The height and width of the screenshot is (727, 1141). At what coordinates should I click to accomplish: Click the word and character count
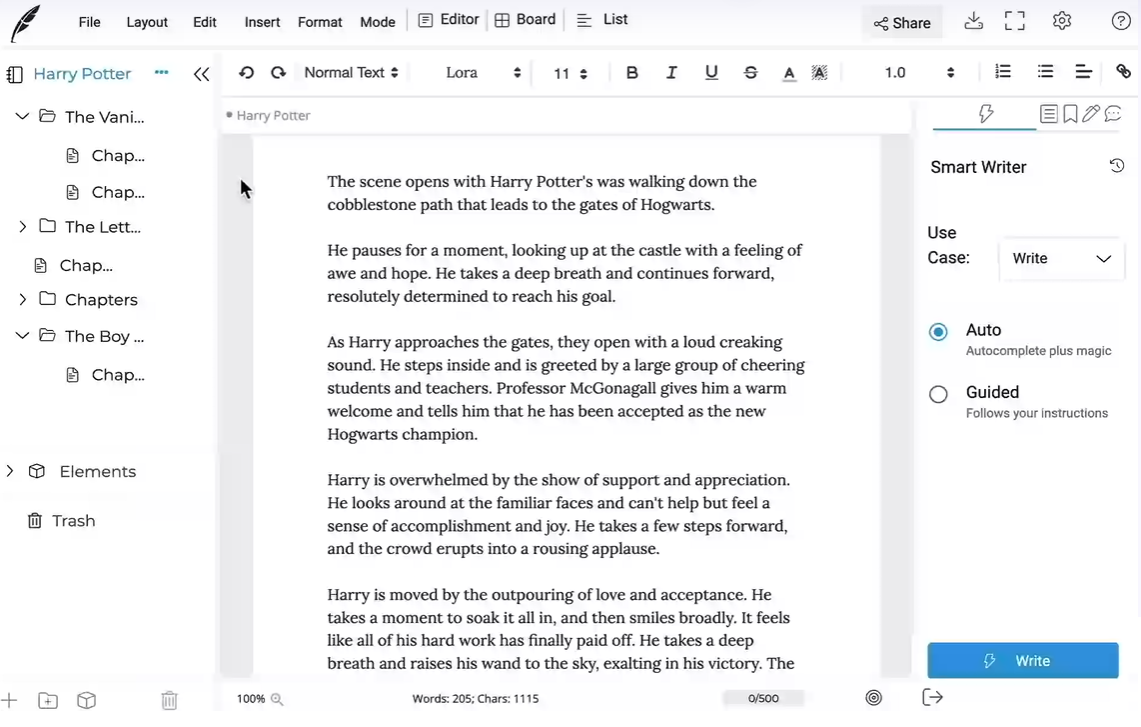pos(475,699)
